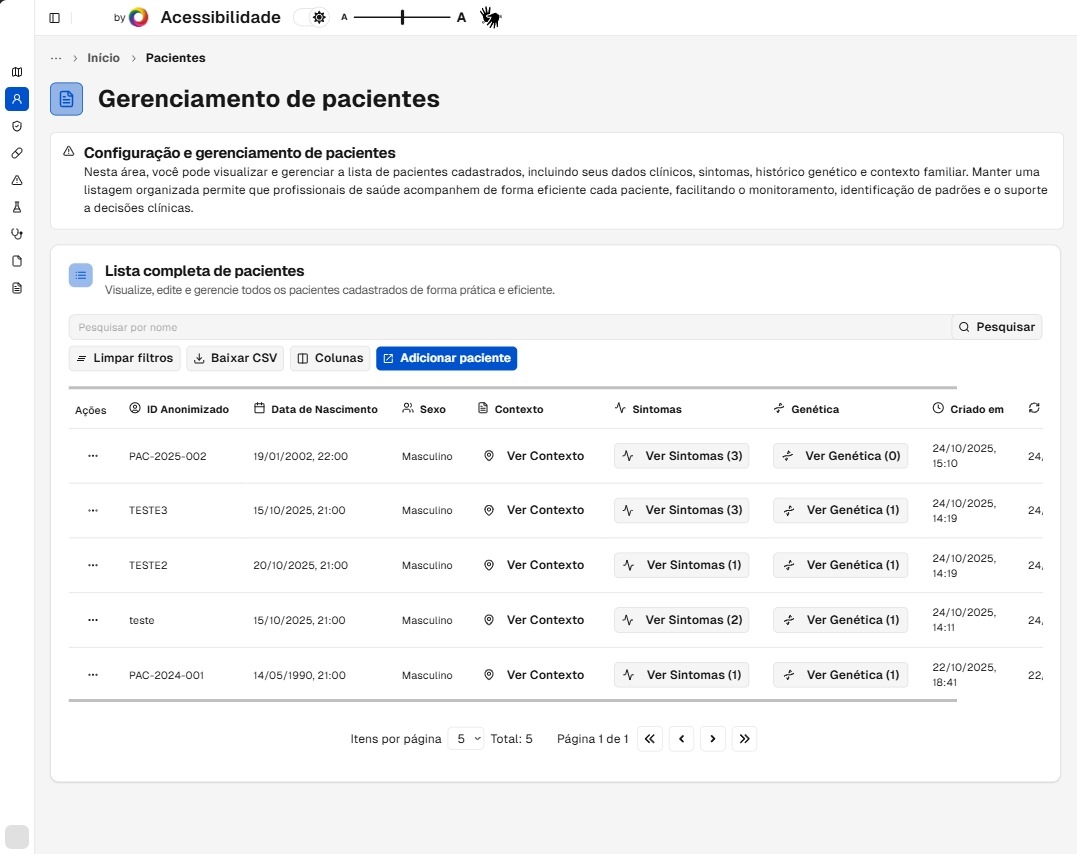Viewport: 1077px width, 854px height.
Task: Open the pill icon in sidebar
Action: point(17,153)
